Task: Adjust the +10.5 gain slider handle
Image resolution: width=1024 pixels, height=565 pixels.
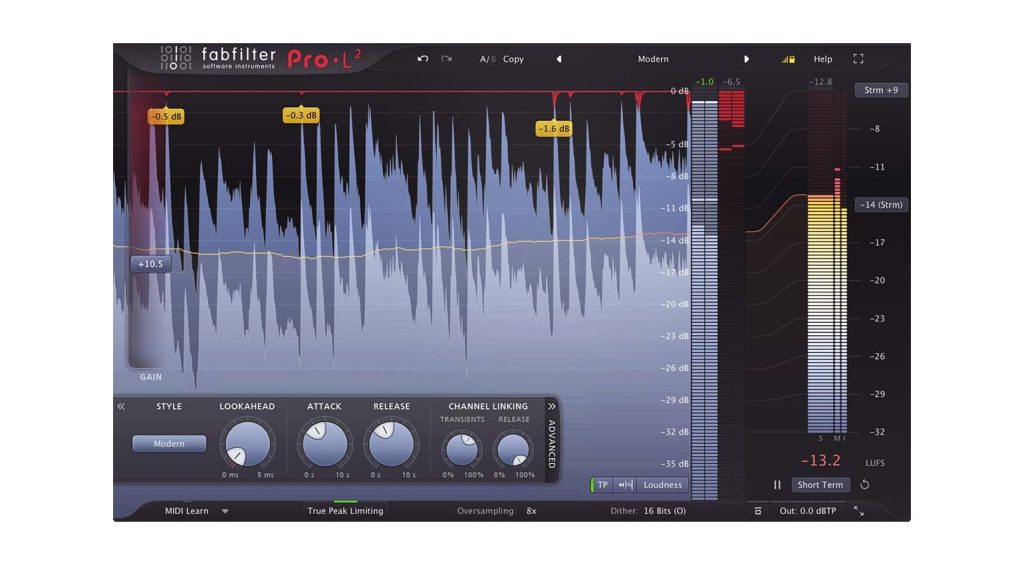Action: [x=151, y=264]
